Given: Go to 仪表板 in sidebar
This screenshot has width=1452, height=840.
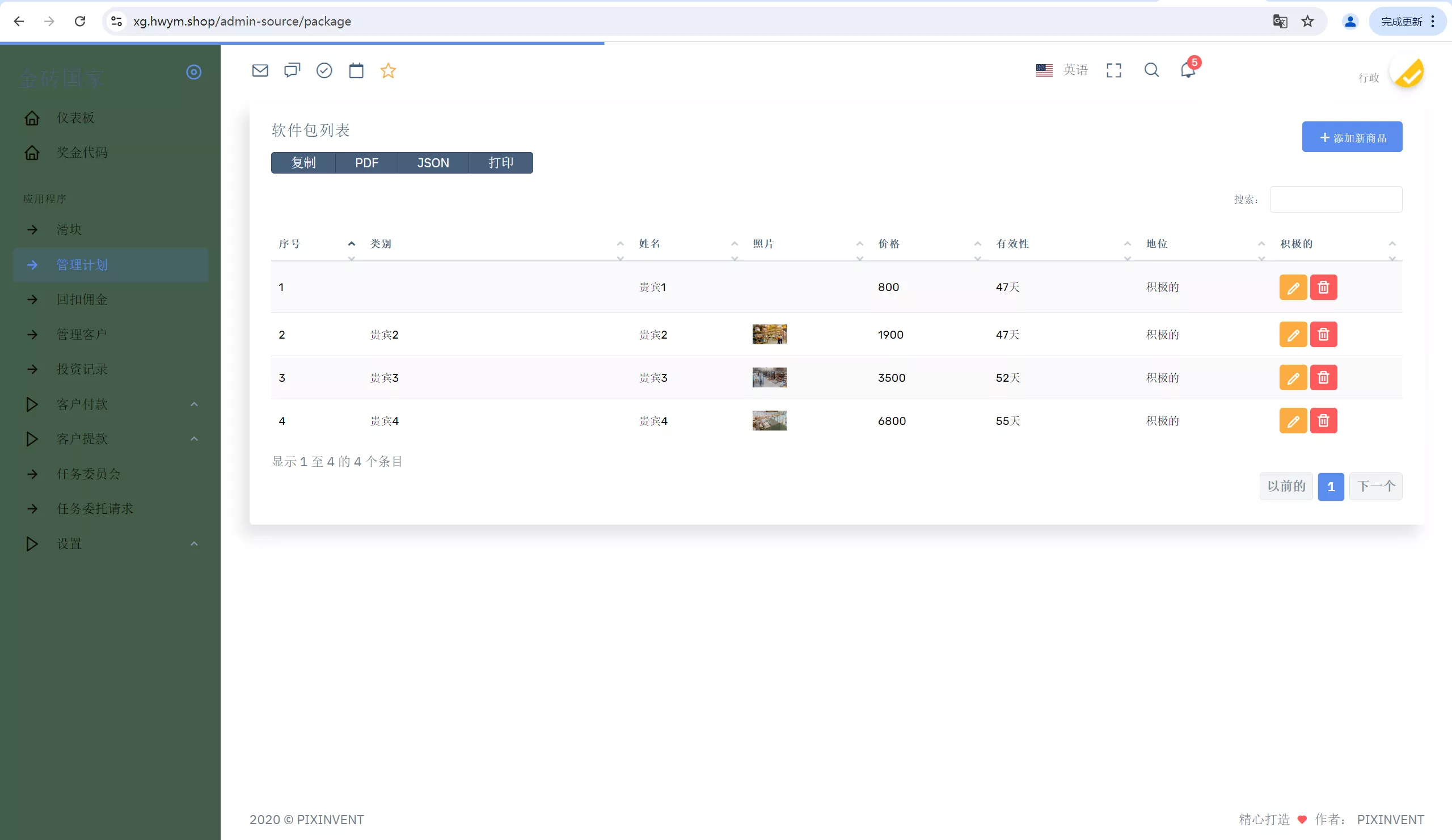Looking at the screenshot, I should 75,117.
